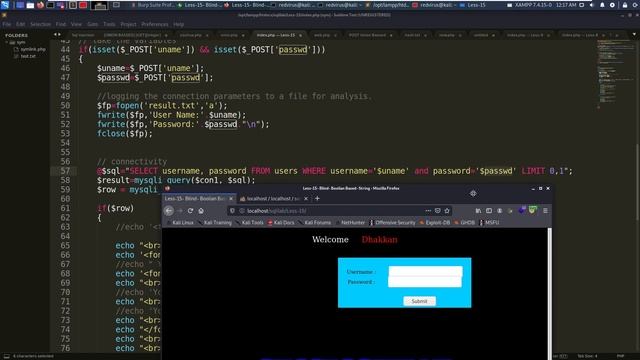
Task: Click the lock screen icon in top panel
Action: (x=624, y=5)
